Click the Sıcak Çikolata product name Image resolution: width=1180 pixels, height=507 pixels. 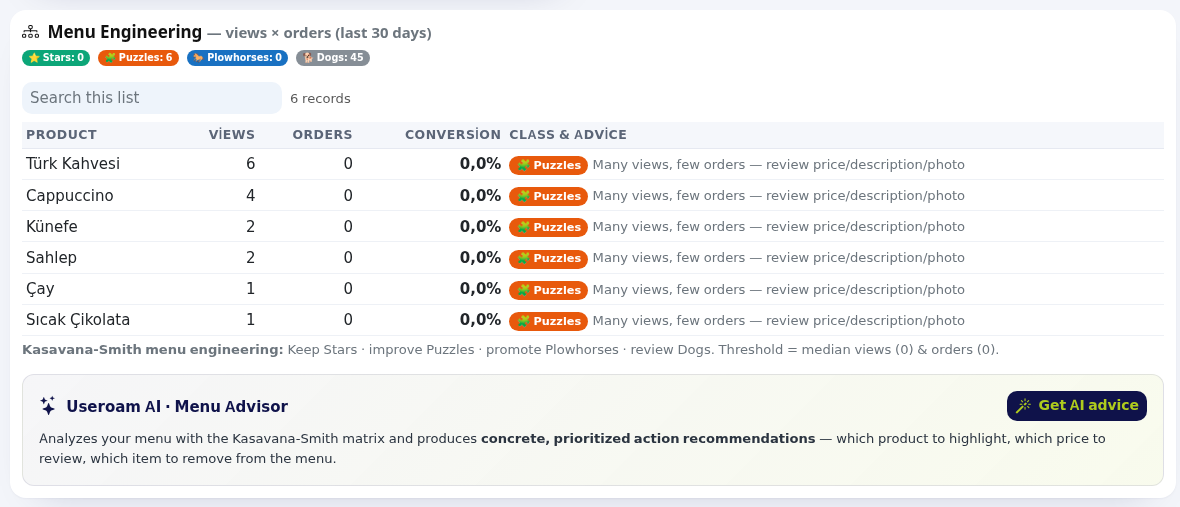tap(78, 320)
